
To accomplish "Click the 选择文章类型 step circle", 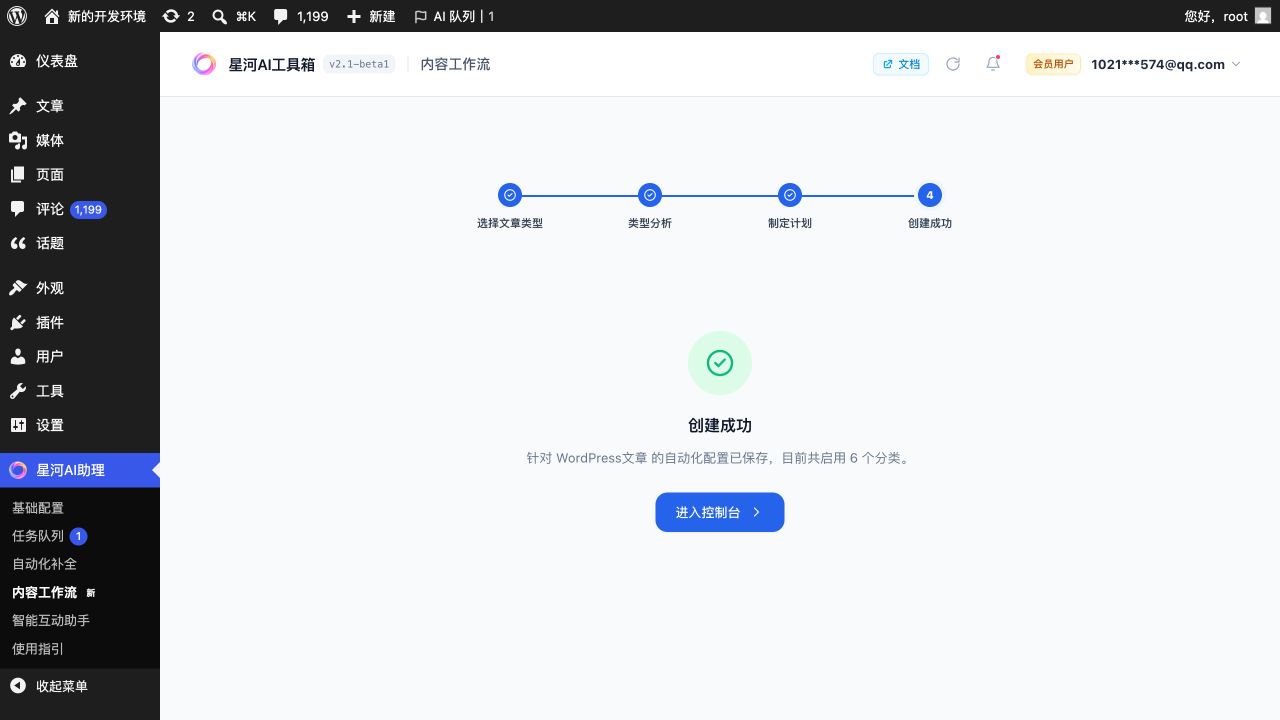I will click(510, 195).
